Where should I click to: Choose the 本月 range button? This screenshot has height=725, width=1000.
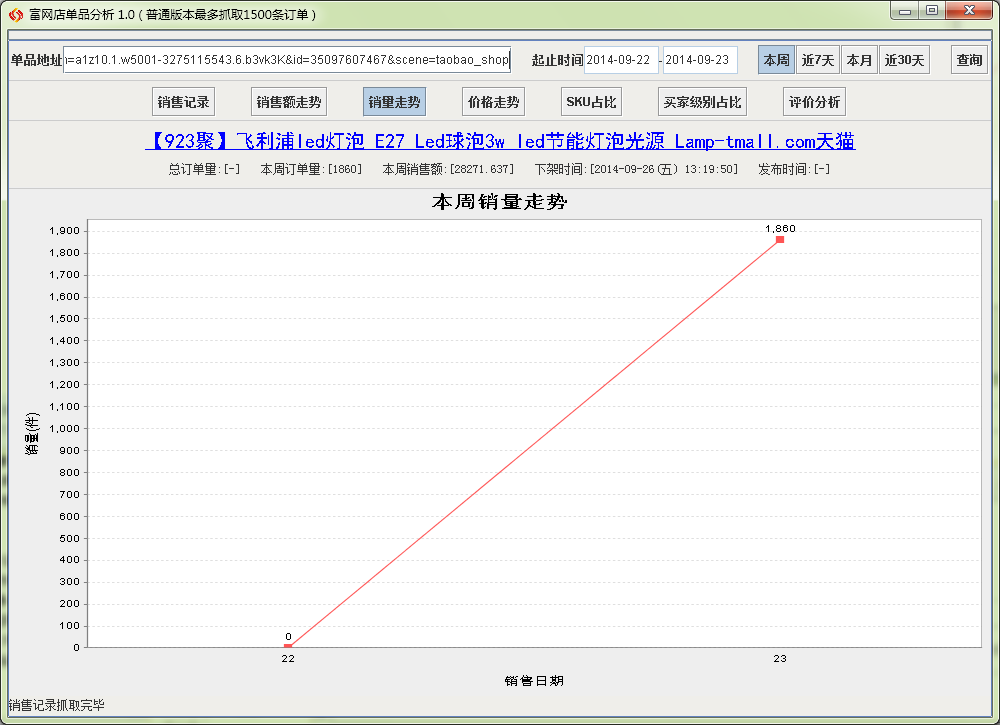point(859,60)
